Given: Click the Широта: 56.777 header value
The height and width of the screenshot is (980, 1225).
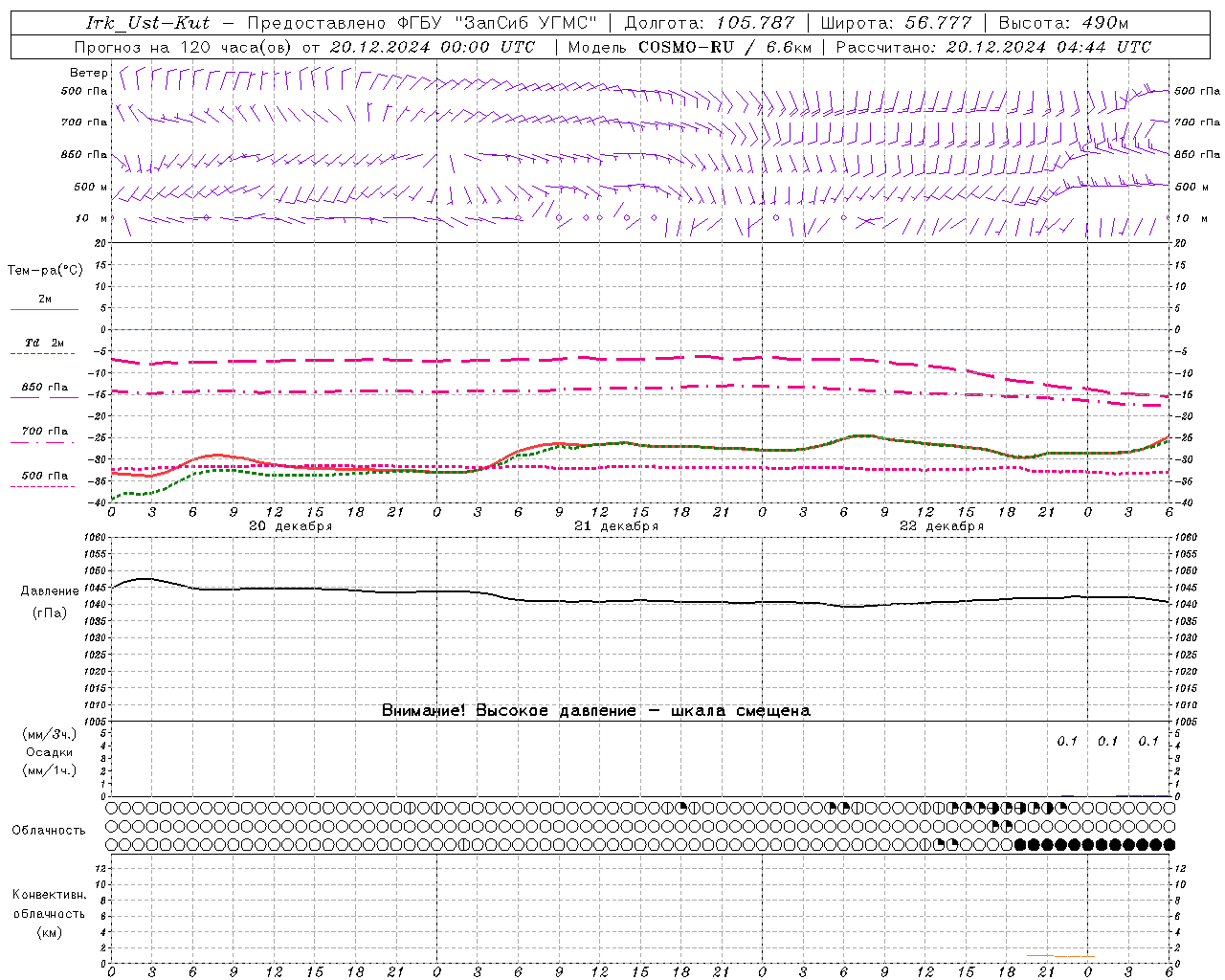Looking at the screenshot, I should tap(897, 23).
